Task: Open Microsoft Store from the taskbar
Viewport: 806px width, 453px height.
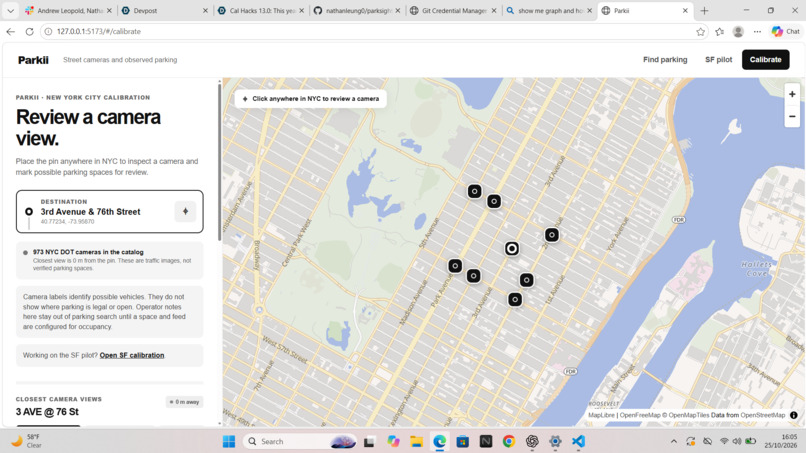Action: [x=463, y=441]
